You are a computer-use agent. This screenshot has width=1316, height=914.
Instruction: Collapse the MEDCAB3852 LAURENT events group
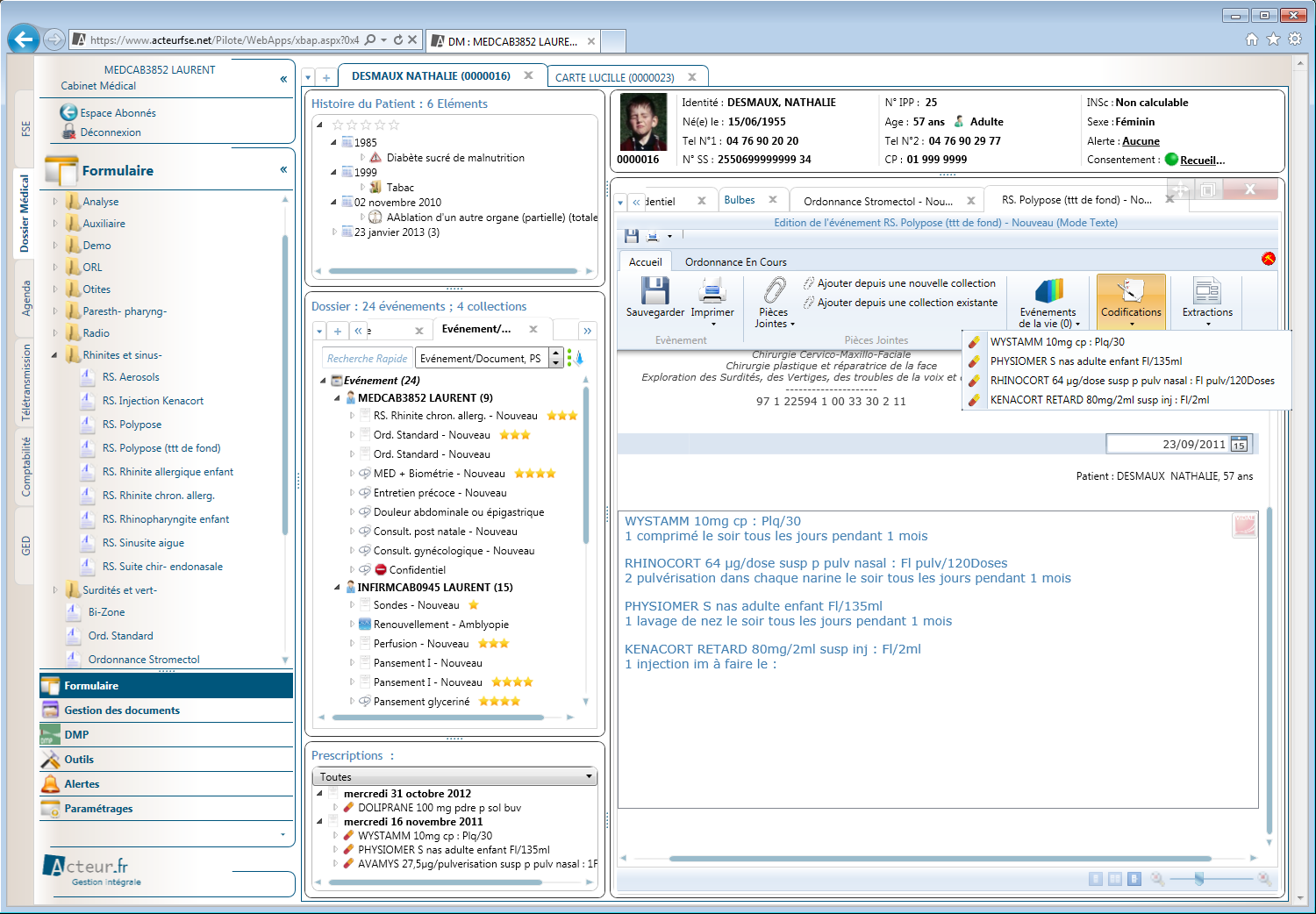pos(337,398)
